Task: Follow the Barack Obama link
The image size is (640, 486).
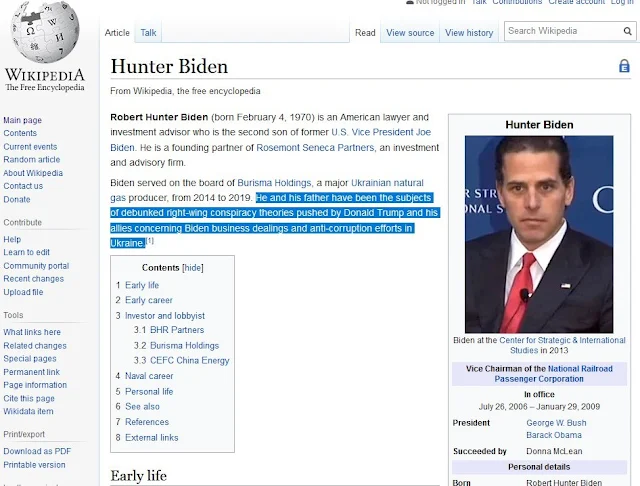Action: (553, 435)
